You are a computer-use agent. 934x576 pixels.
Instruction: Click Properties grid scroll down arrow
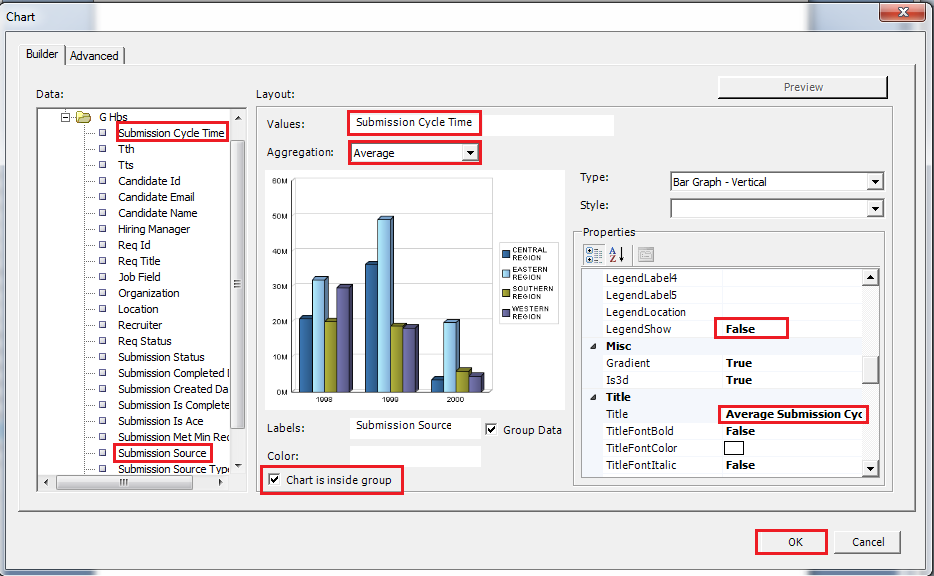click(870, 469)
